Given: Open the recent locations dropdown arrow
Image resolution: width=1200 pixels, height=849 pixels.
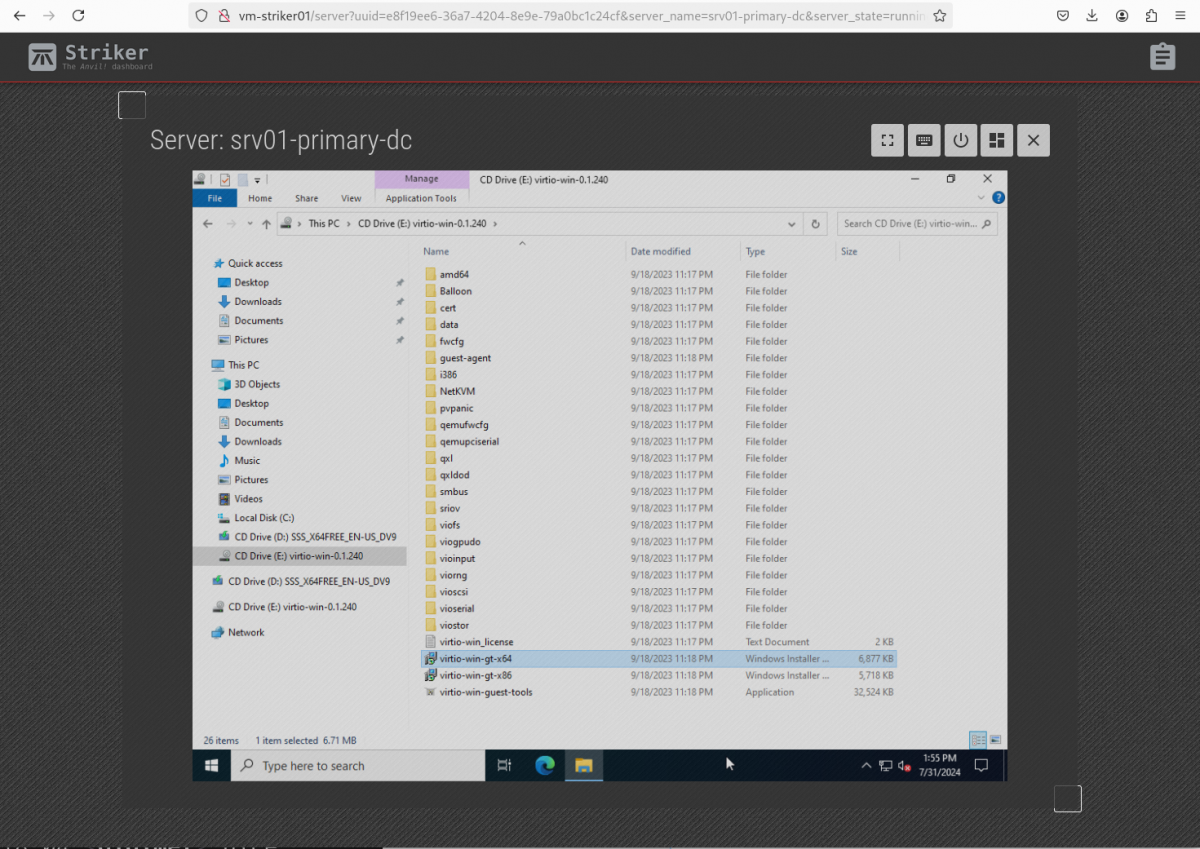Looking at the screenshot, I should (250, 224).
